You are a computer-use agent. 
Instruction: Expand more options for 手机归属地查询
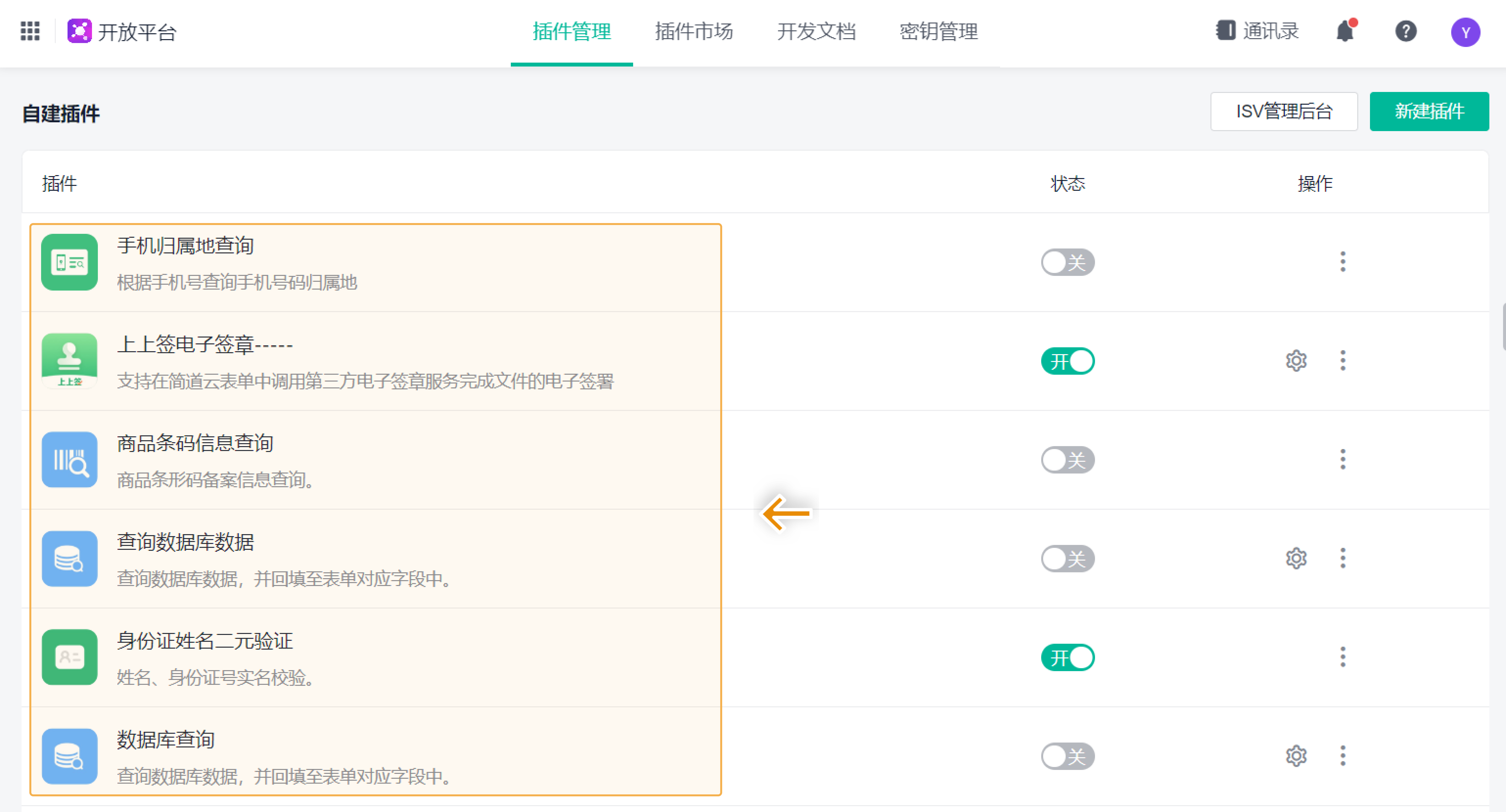(1342, 262)
